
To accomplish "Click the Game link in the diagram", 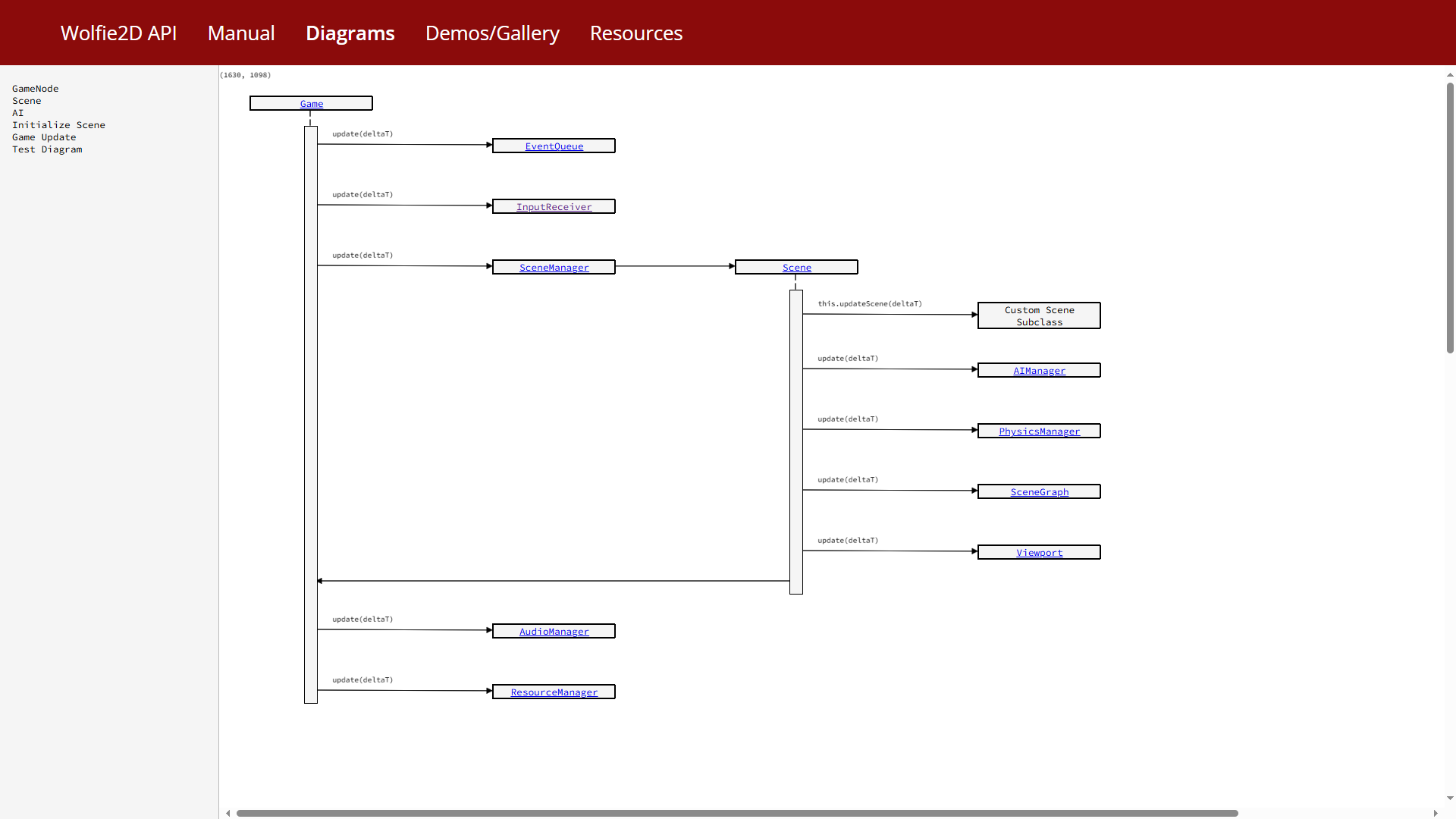I will [311, 104].
